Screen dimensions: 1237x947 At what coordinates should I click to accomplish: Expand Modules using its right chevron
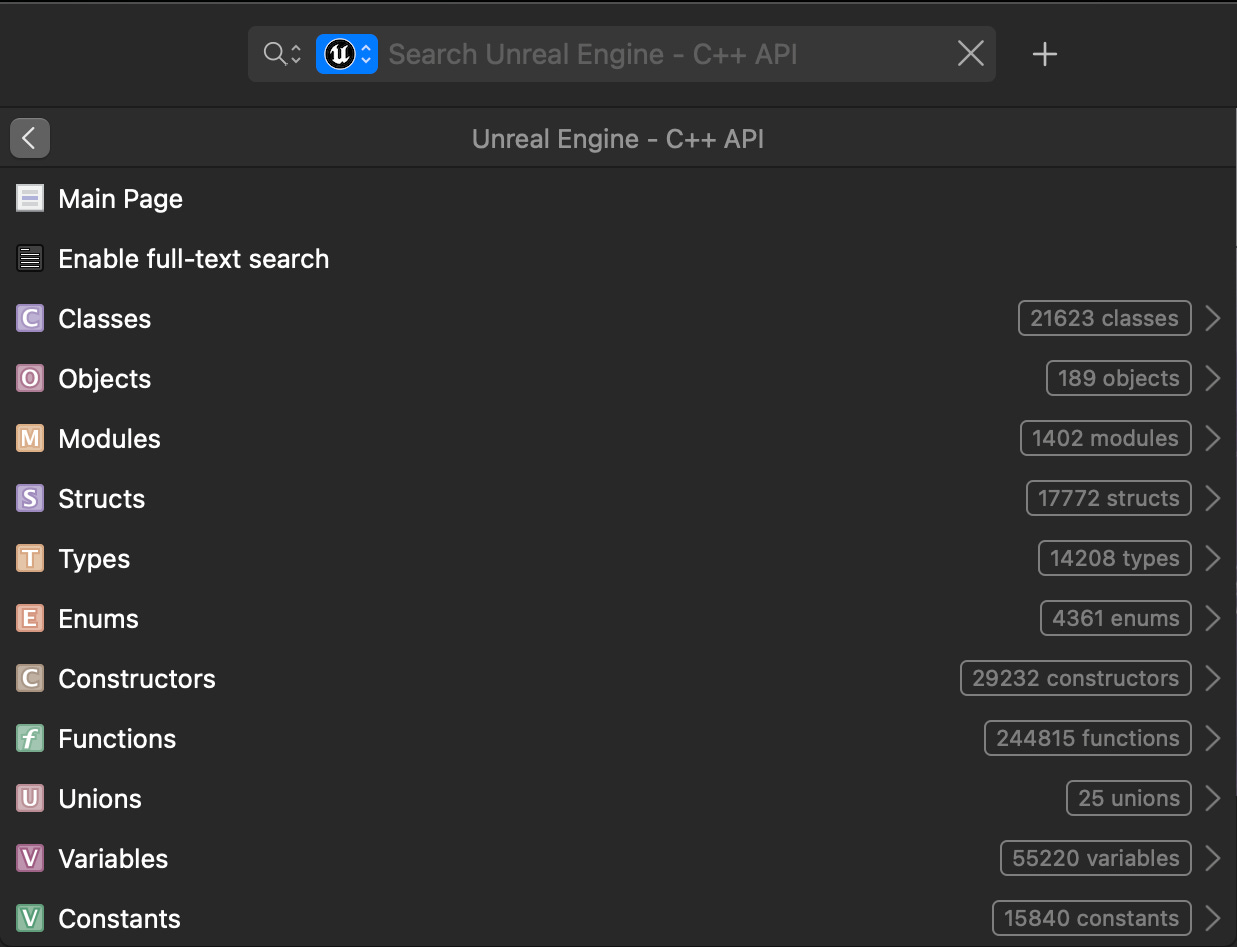pos(1213,439)
